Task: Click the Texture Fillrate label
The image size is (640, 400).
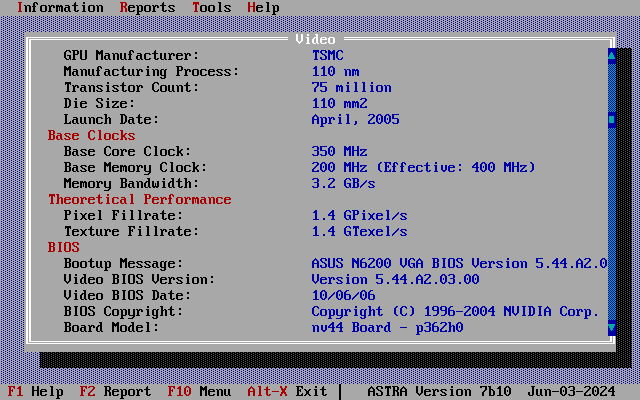Action: (x=131, y=231)
